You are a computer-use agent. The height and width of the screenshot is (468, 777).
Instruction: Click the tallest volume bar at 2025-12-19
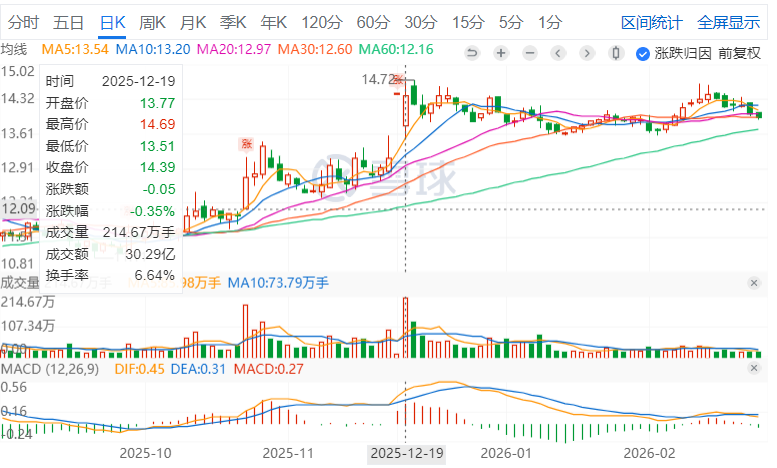point(405,328)
